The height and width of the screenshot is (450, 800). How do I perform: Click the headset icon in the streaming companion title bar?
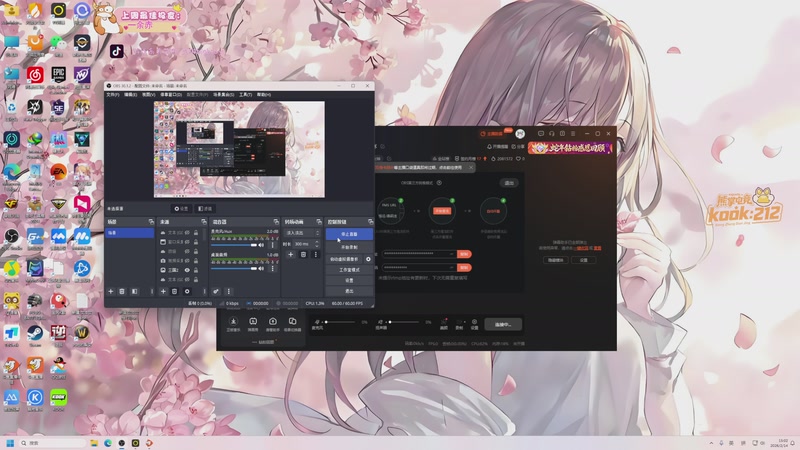pos(552,134)
